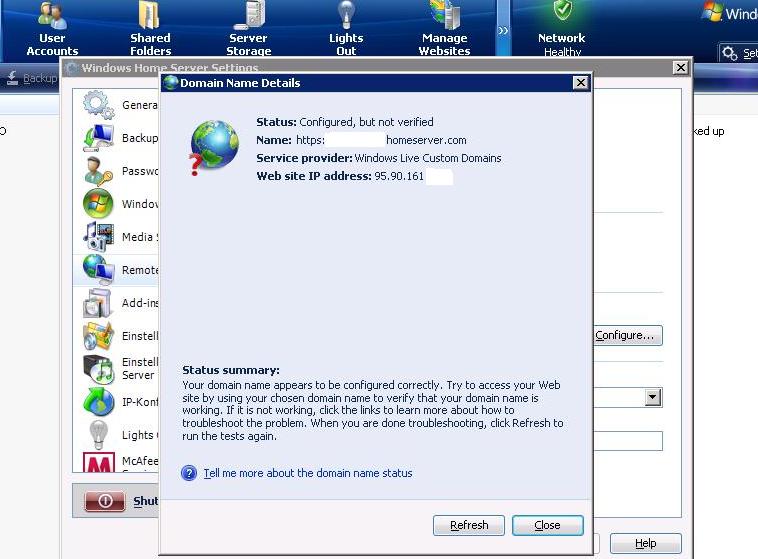Select the Remote Access settings icon

(x=98, y=269)
